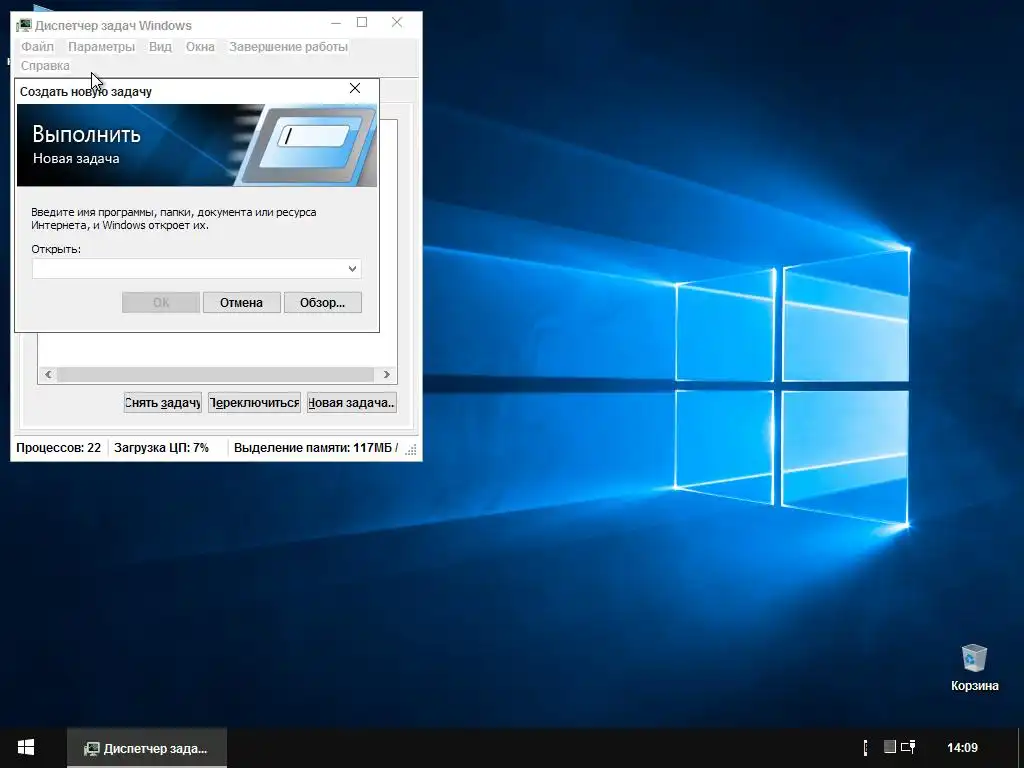The image size is (1024, 768).
Task: Click the Выделение памяти: 117МБ status text
Action: click(x=315, y=448)
